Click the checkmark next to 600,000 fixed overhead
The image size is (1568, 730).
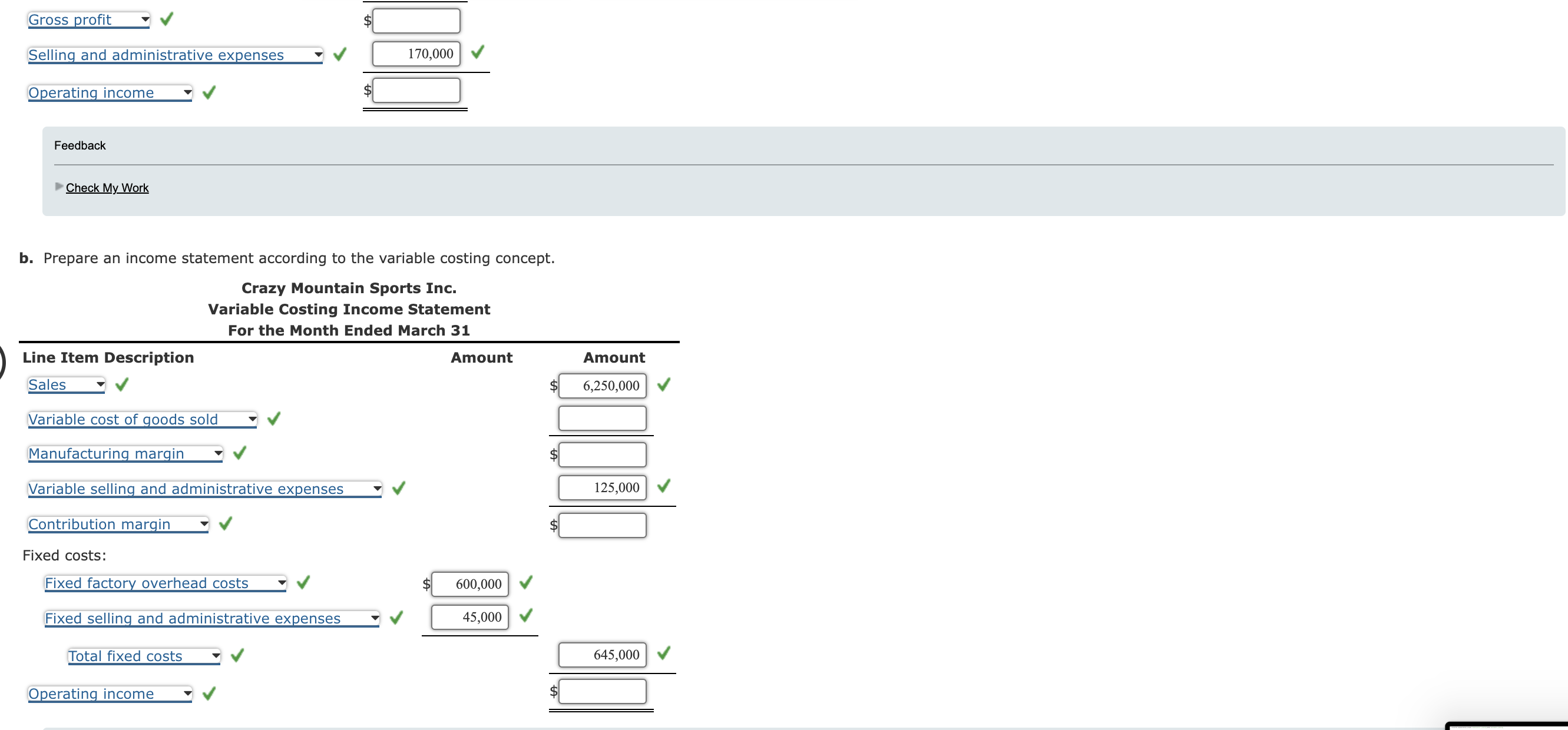[x=526, y=582]
